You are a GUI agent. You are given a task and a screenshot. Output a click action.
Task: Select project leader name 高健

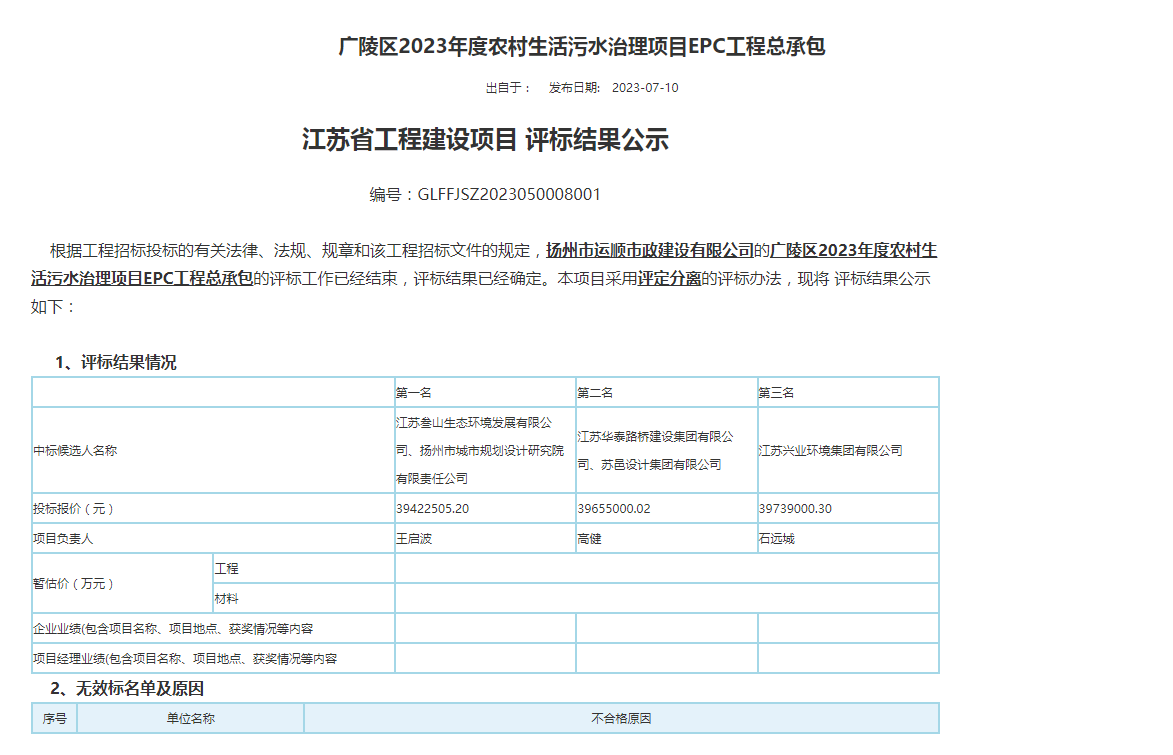tap(590, 539)
